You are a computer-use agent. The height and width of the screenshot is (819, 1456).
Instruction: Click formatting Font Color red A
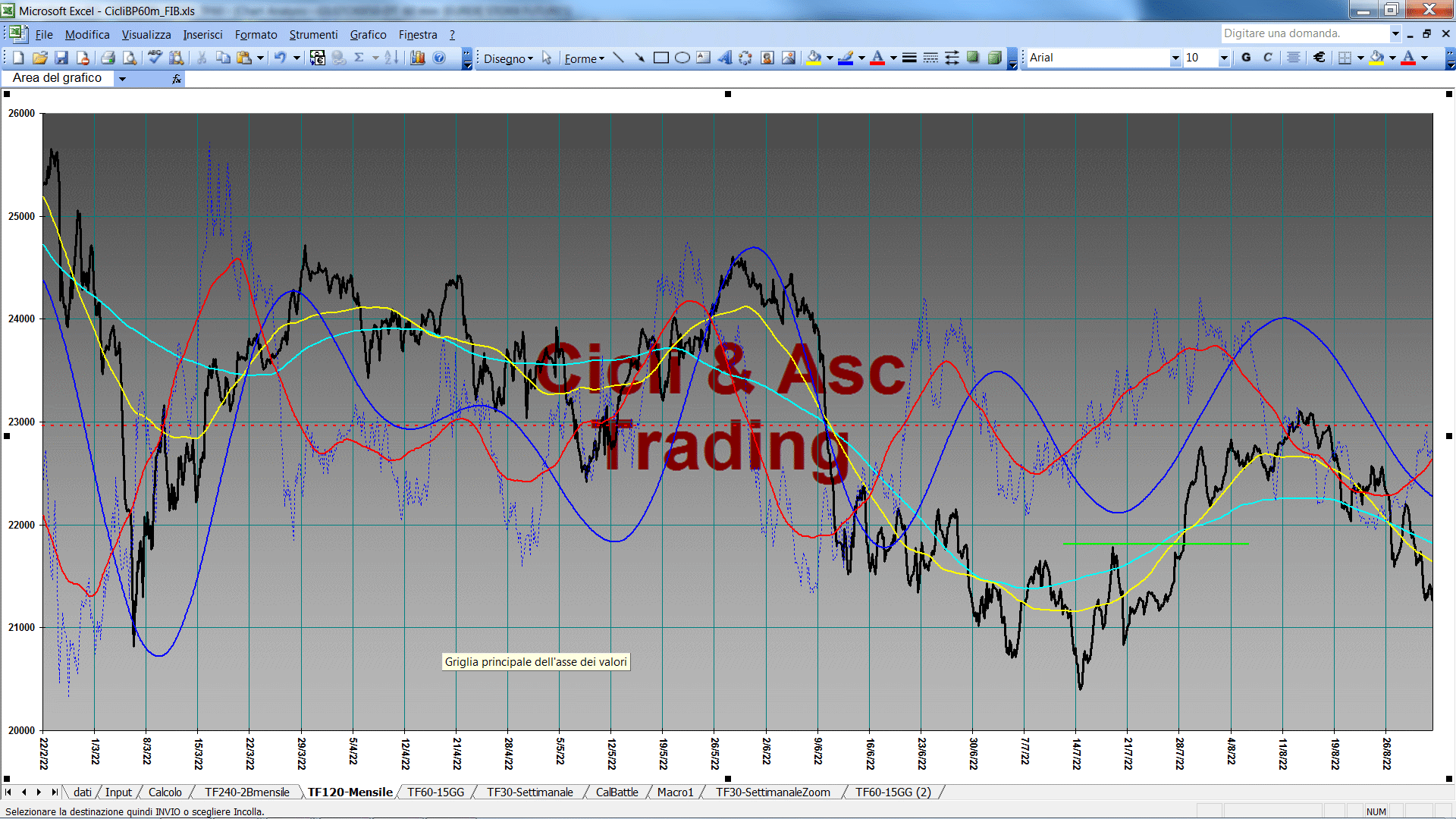pyautogui.click(x=1408, y=58)
